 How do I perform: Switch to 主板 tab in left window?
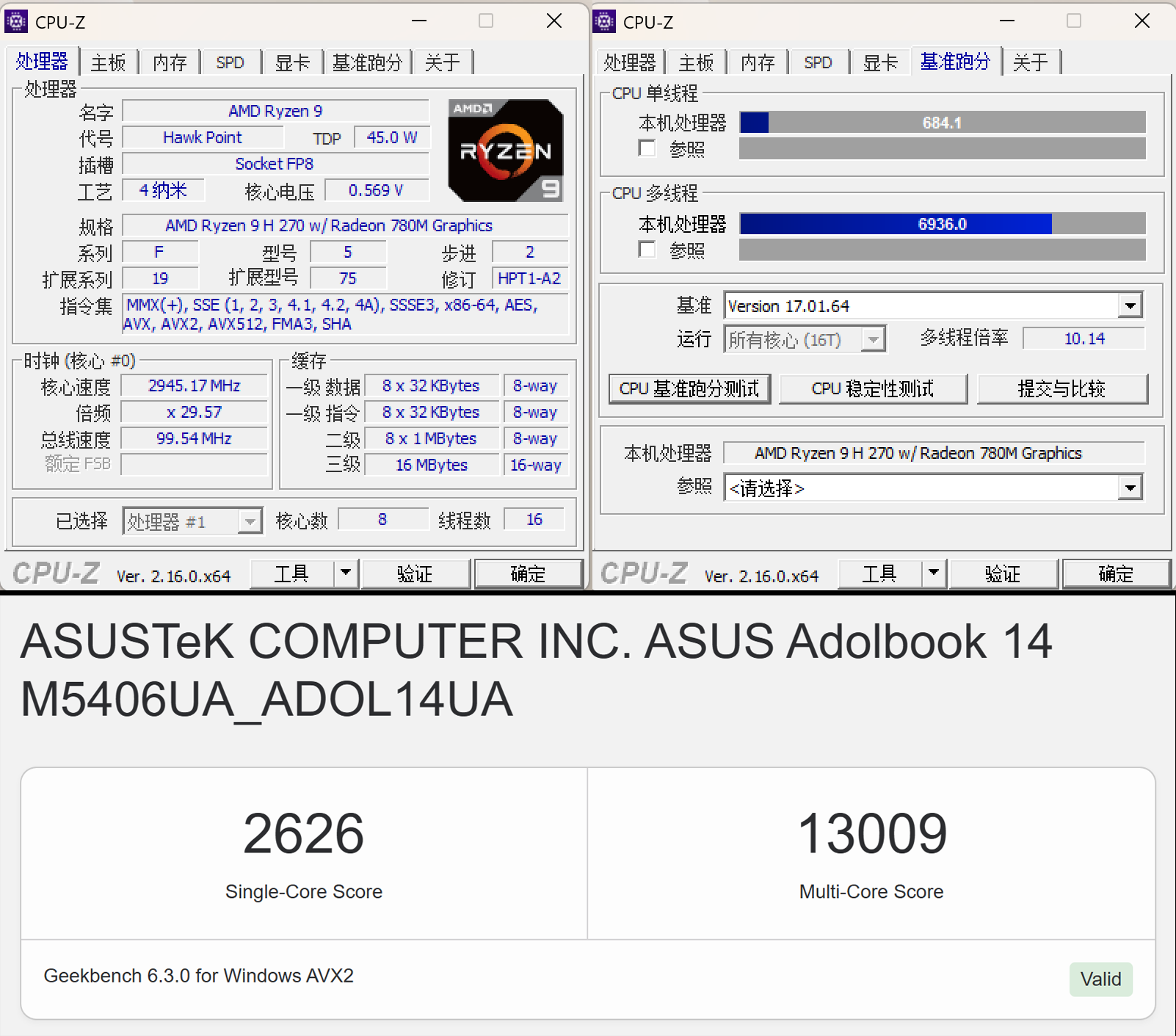pyautogui.click(x=109, y=62)
